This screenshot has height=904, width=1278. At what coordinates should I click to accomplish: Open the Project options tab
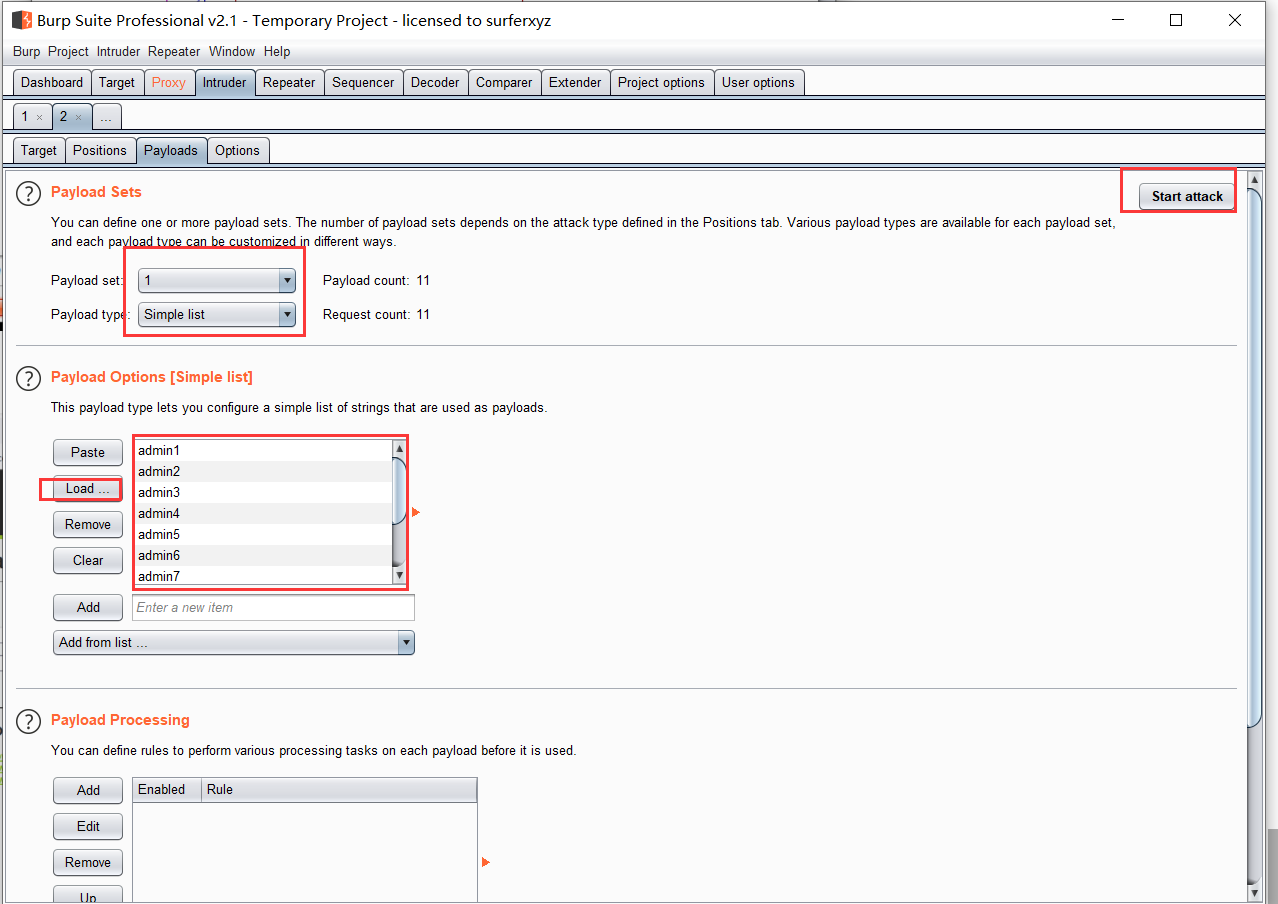pos(661,83)
